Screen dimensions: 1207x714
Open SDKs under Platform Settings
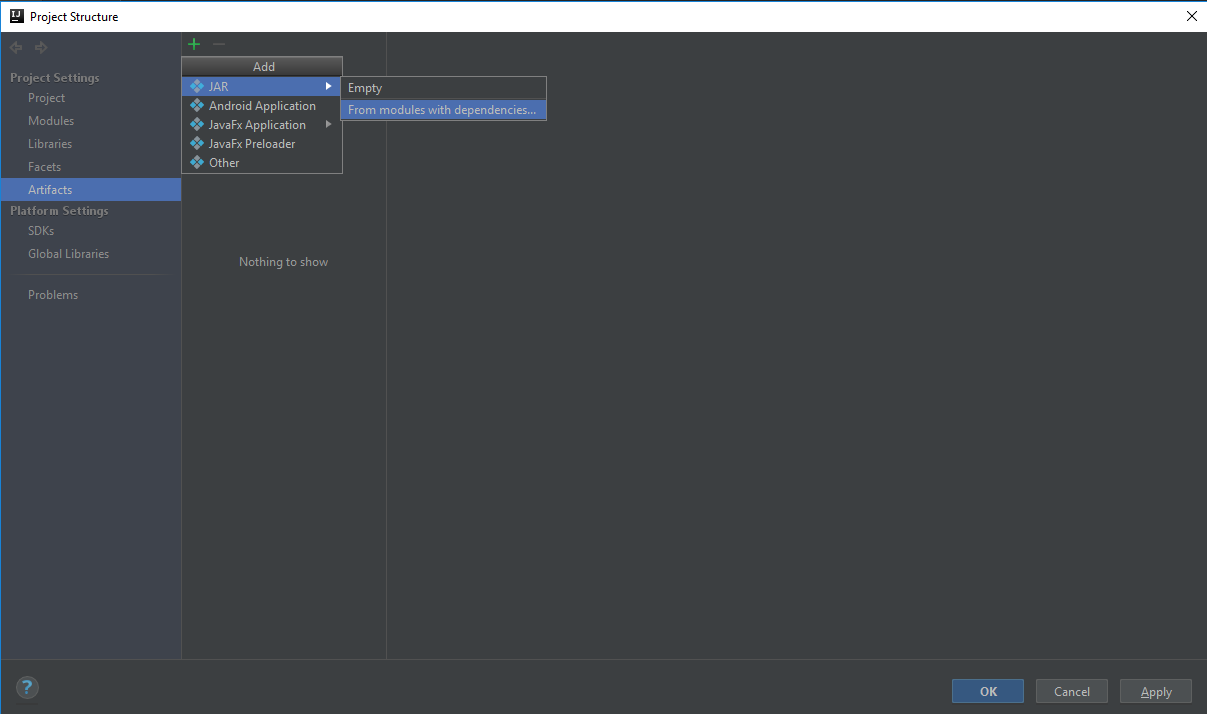tap(41, 231)
